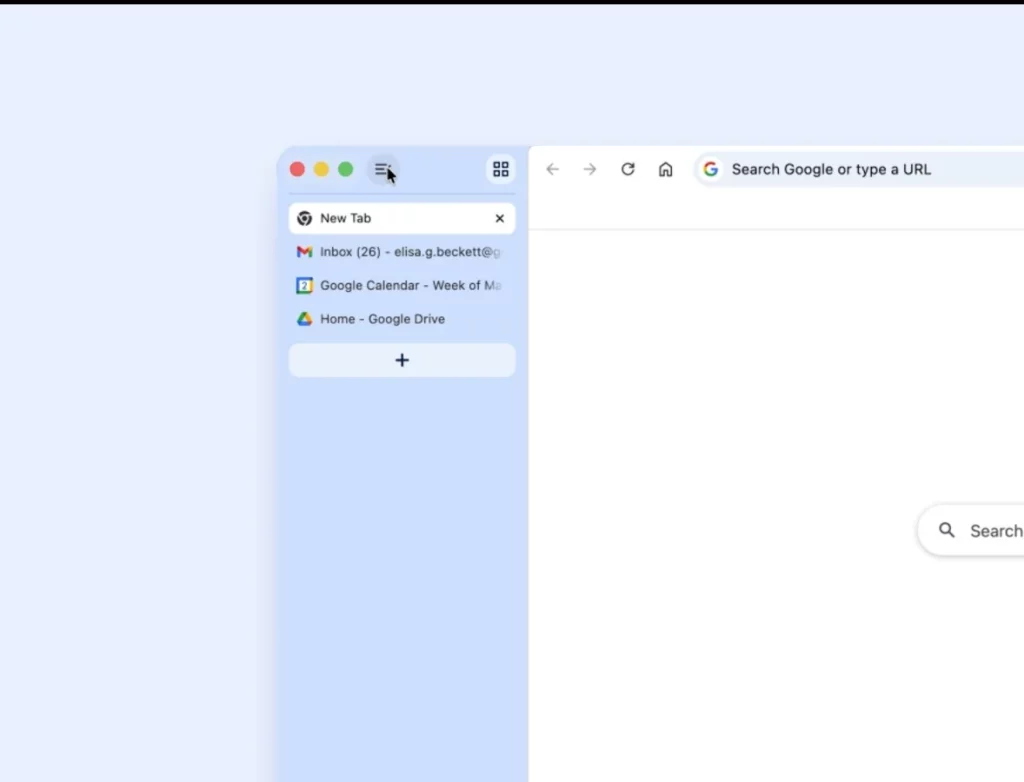
Task: Select the Gmail icon on the Inbox tab
Action: (x=304, y=252)
